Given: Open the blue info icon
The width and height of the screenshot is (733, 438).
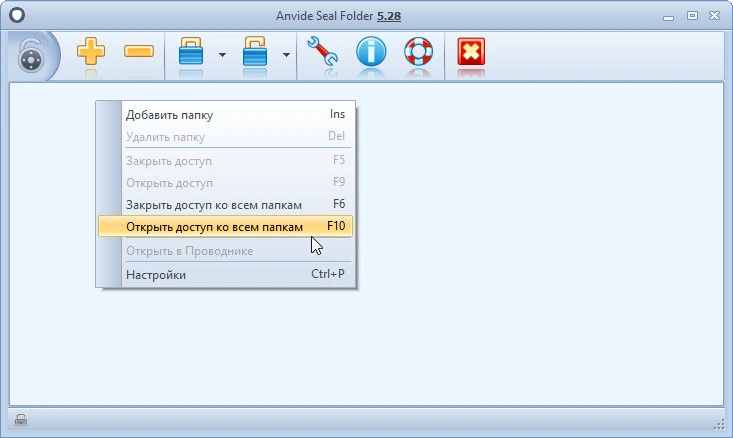Looking at the screenshot, I should pos(371,51).
